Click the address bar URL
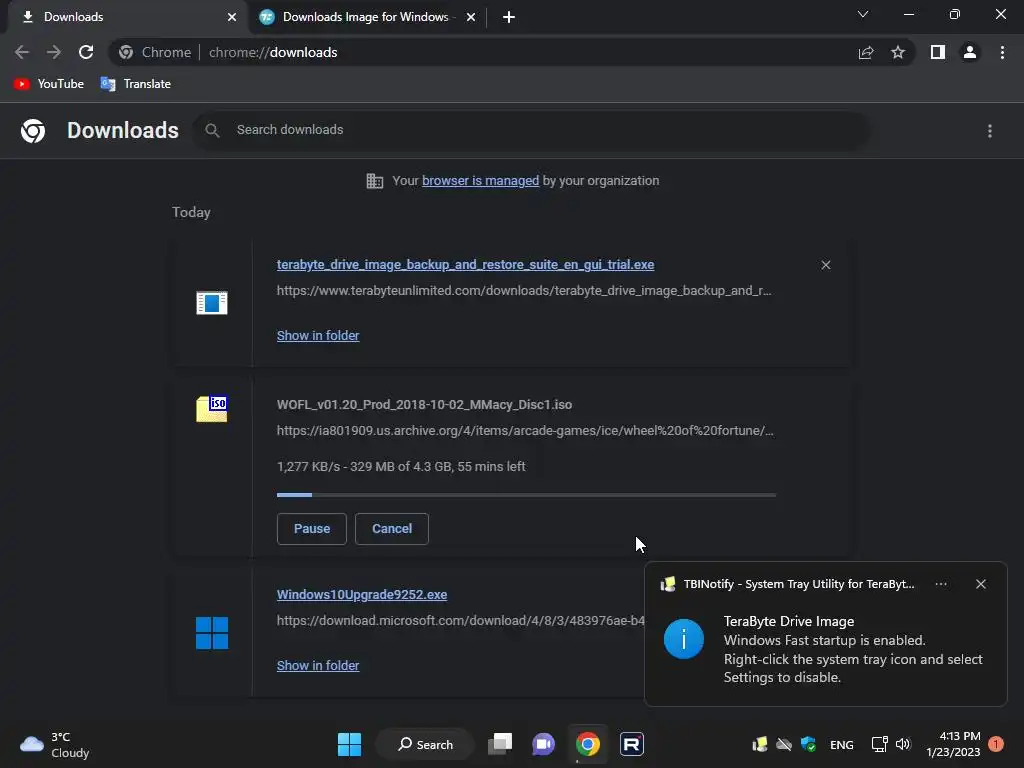 pos(273,52)
